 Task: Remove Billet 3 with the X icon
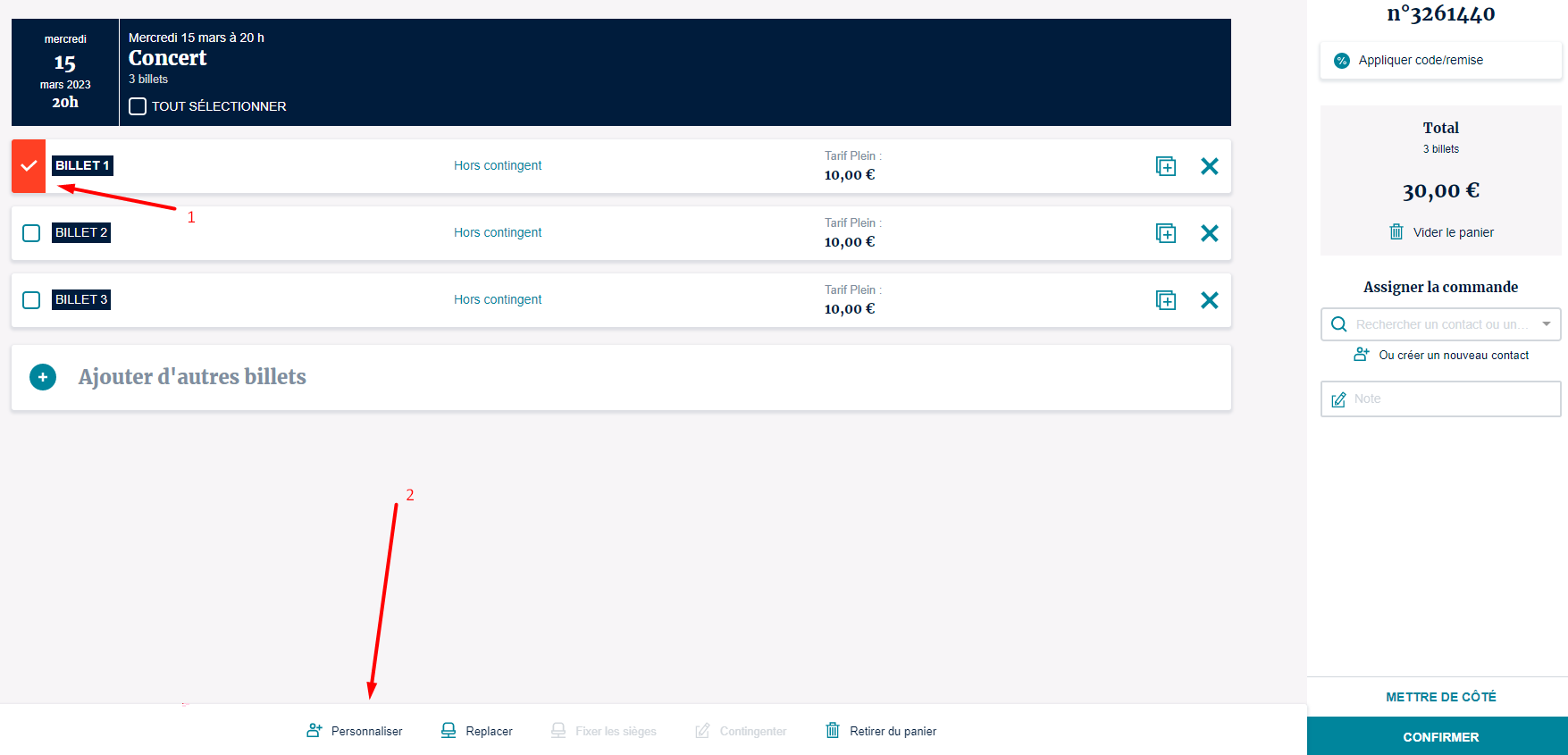tap(1209, 300)
